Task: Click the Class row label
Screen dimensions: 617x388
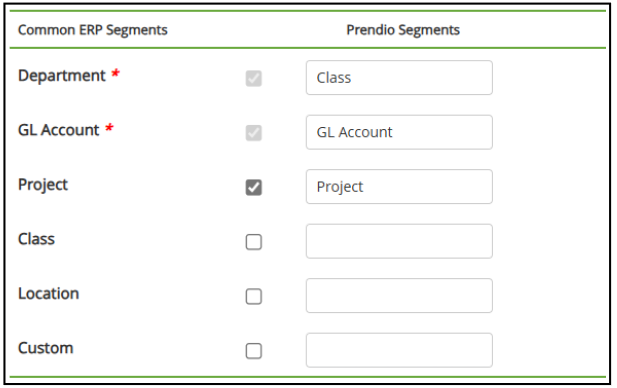Action: pos(36,239)
